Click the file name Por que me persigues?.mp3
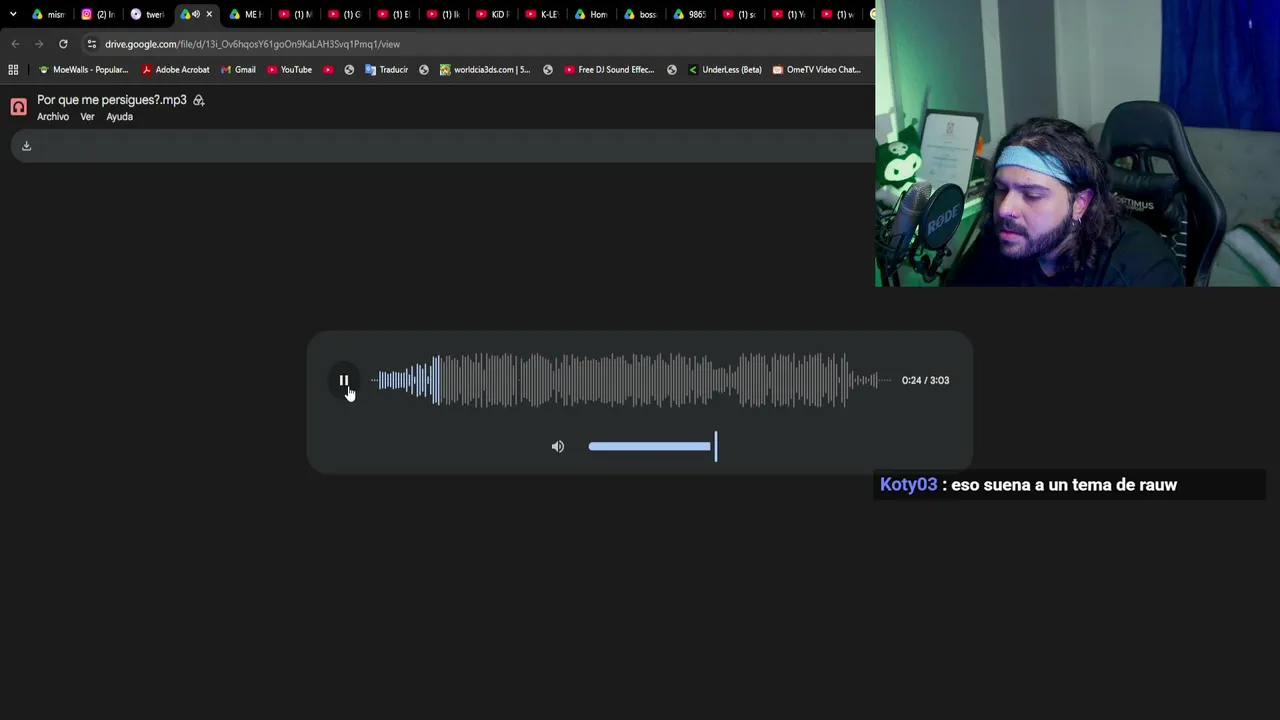 click(112, 100)
